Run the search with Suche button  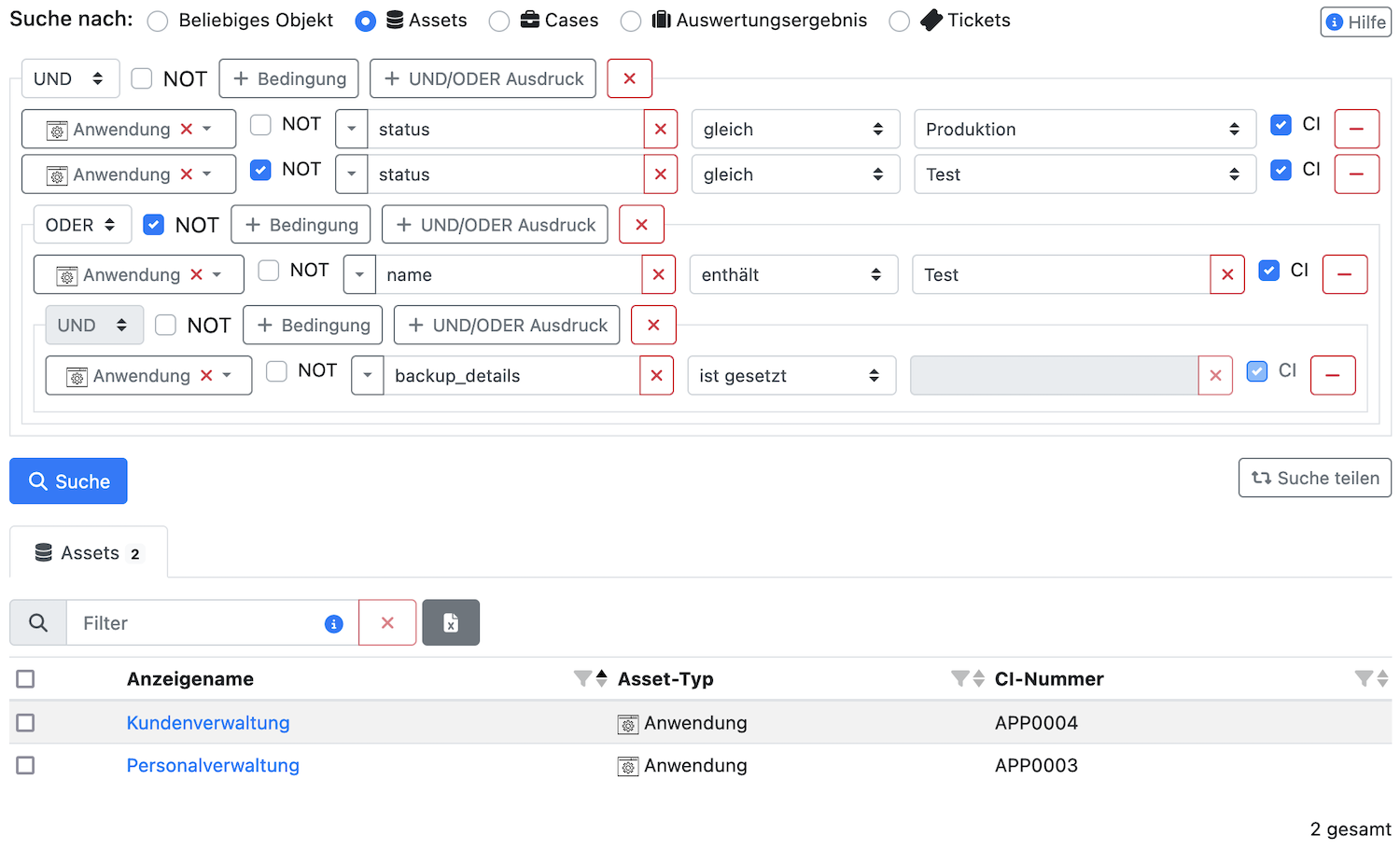[x=68, y=481]
